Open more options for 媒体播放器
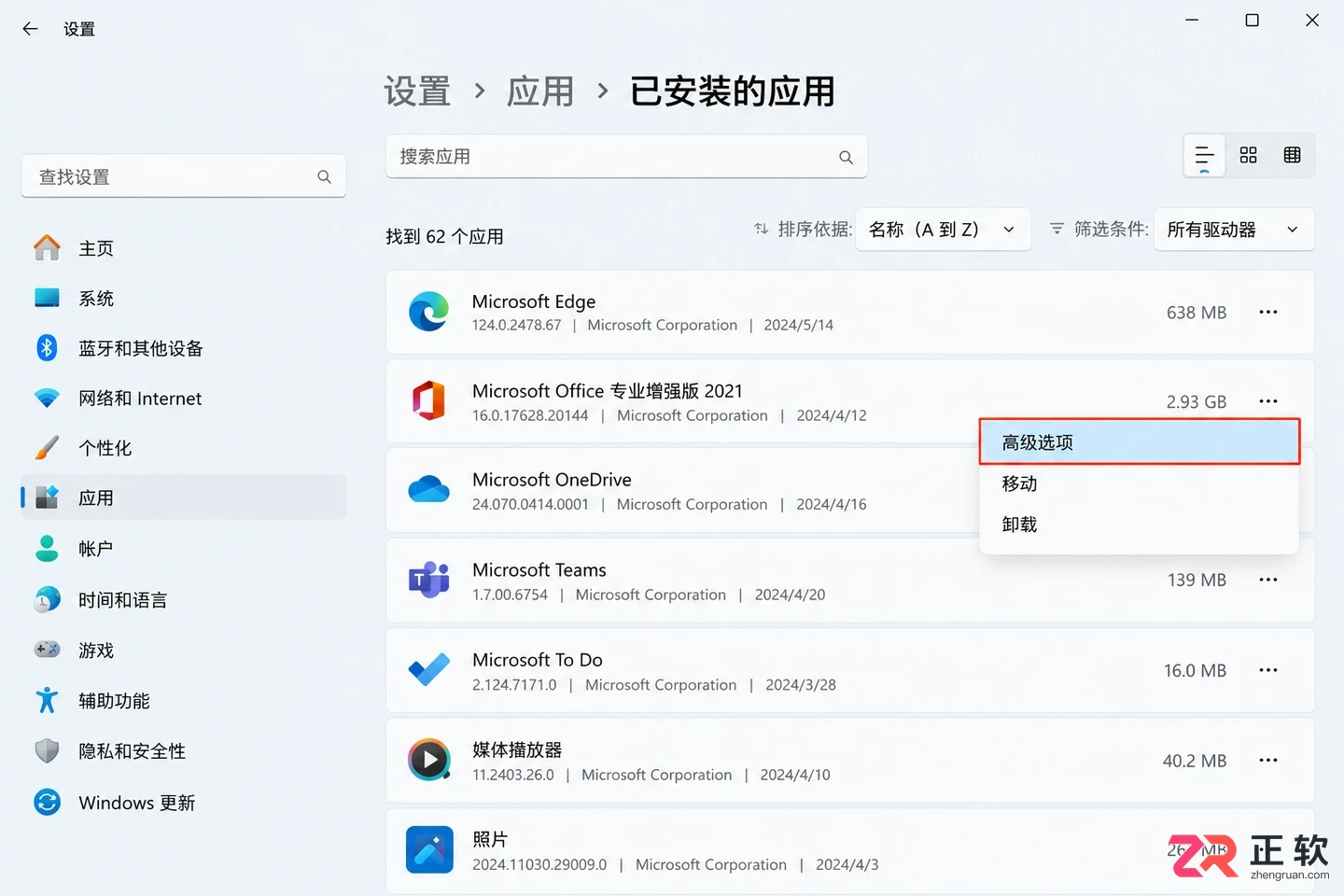This screenshot has width=1344, height=896. [1267, 761]
